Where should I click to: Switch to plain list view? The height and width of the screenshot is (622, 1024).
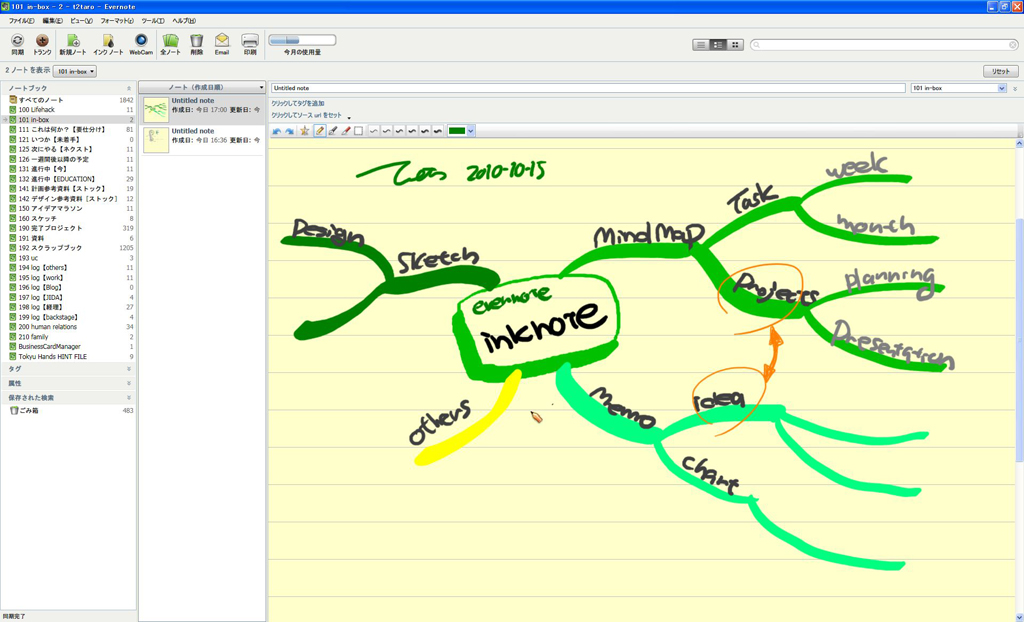(701, 45)
